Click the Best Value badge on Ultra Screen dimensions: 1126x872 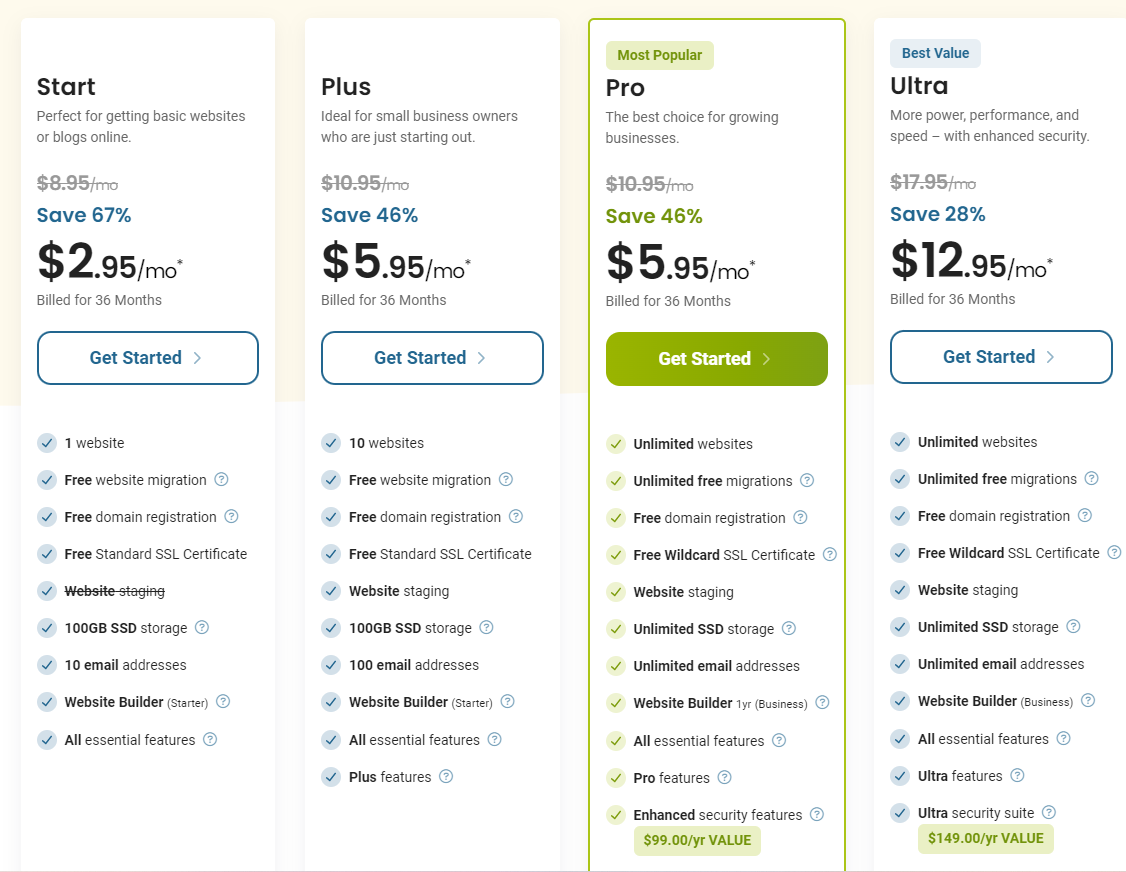[x=935, y=54]
